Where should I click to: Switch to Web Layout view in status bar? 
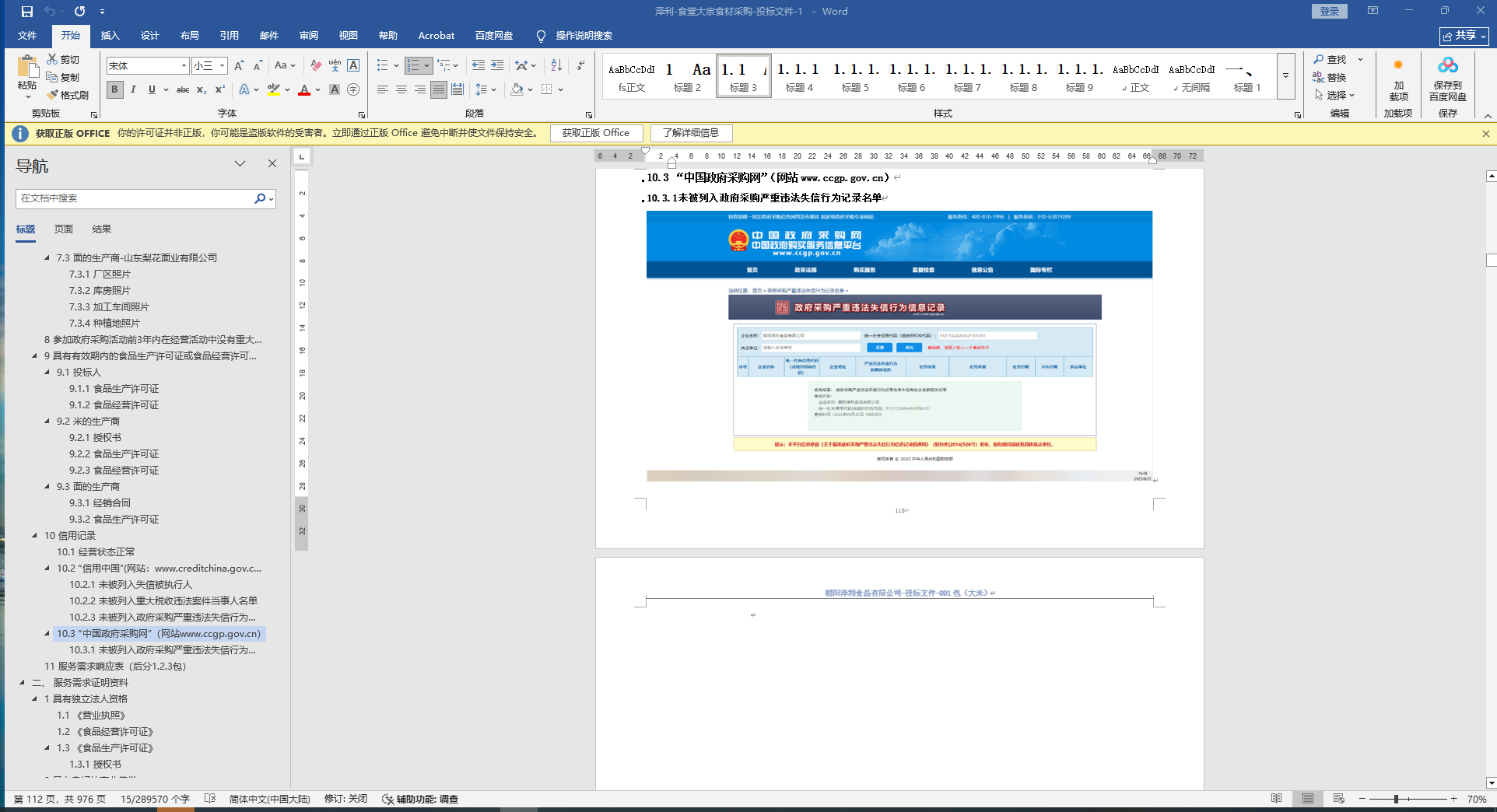tap(1339, 799)
